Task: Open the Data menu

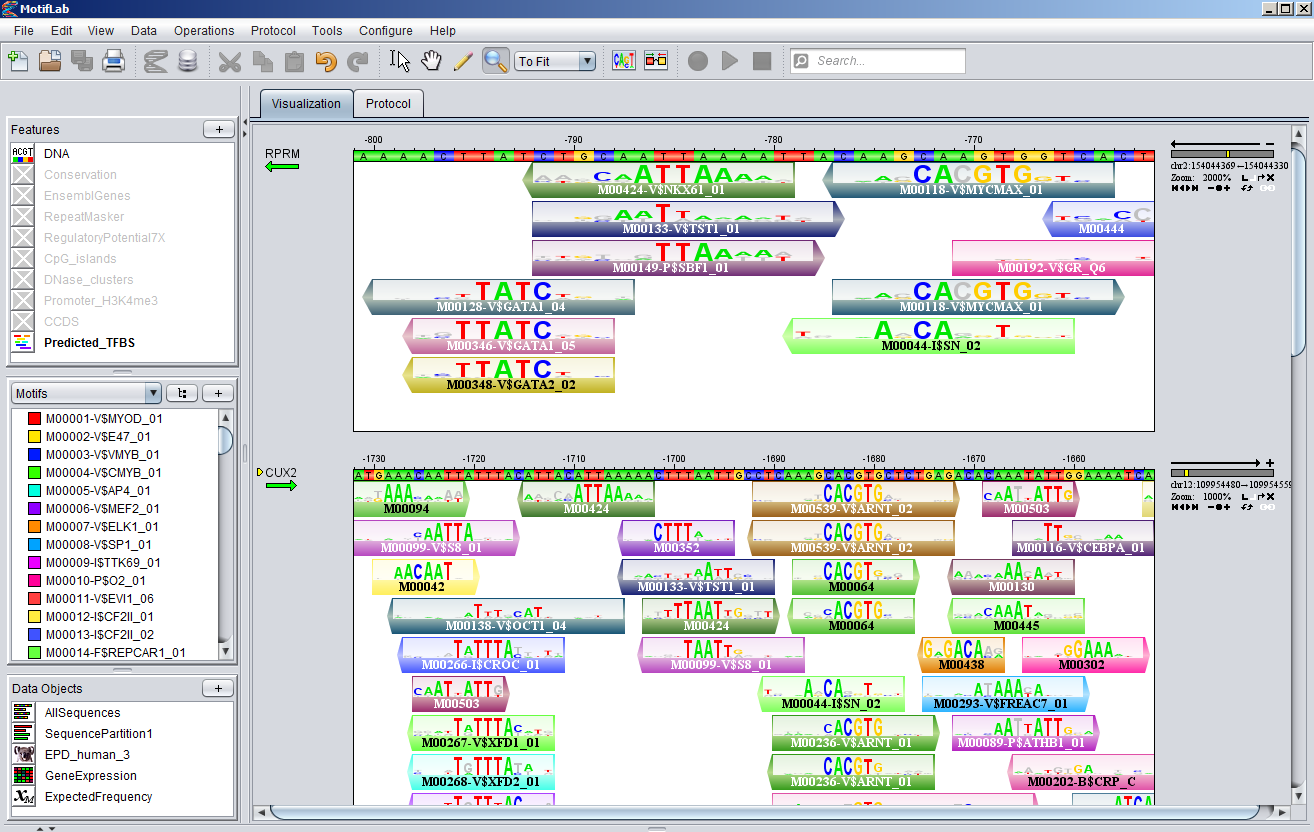Action: [144, 30]
